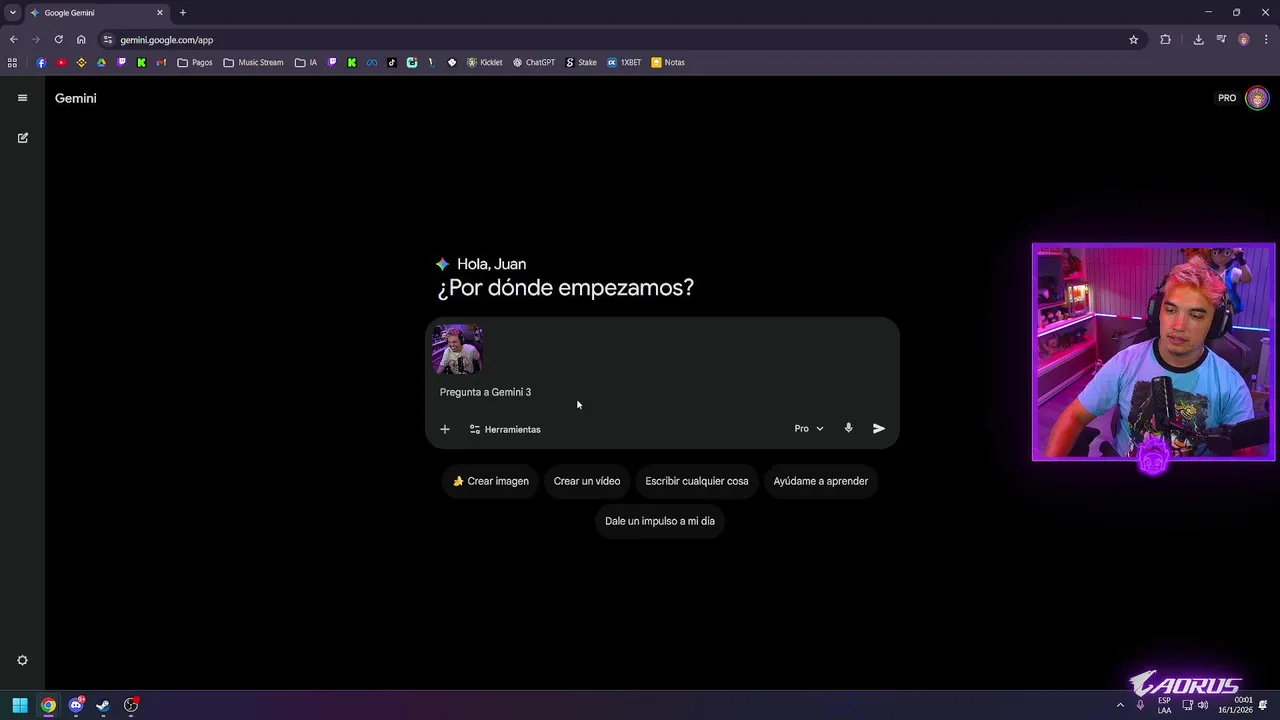Click the address bar URL gemini.google.com/app

coord(167,40)
